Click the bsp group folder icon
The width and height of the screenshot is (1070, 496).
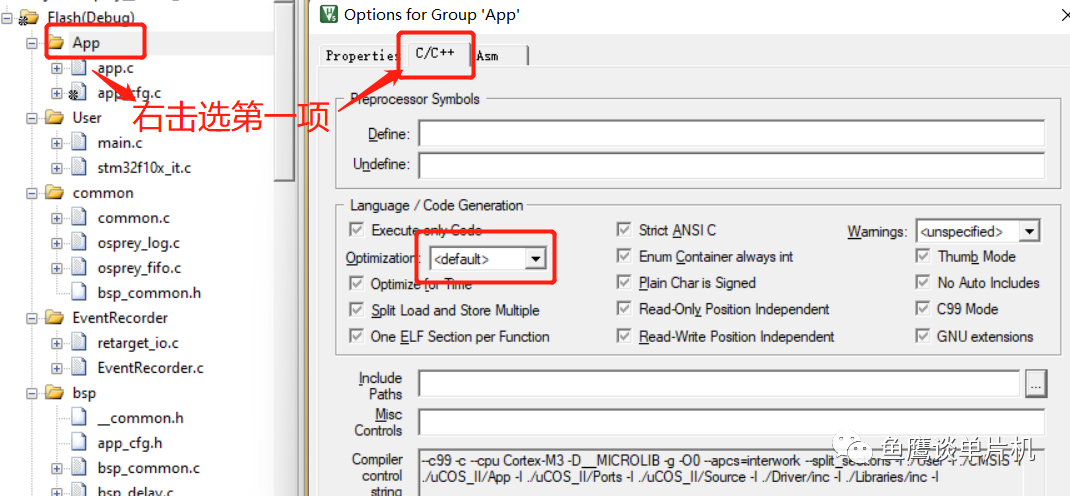click(55, 393)
